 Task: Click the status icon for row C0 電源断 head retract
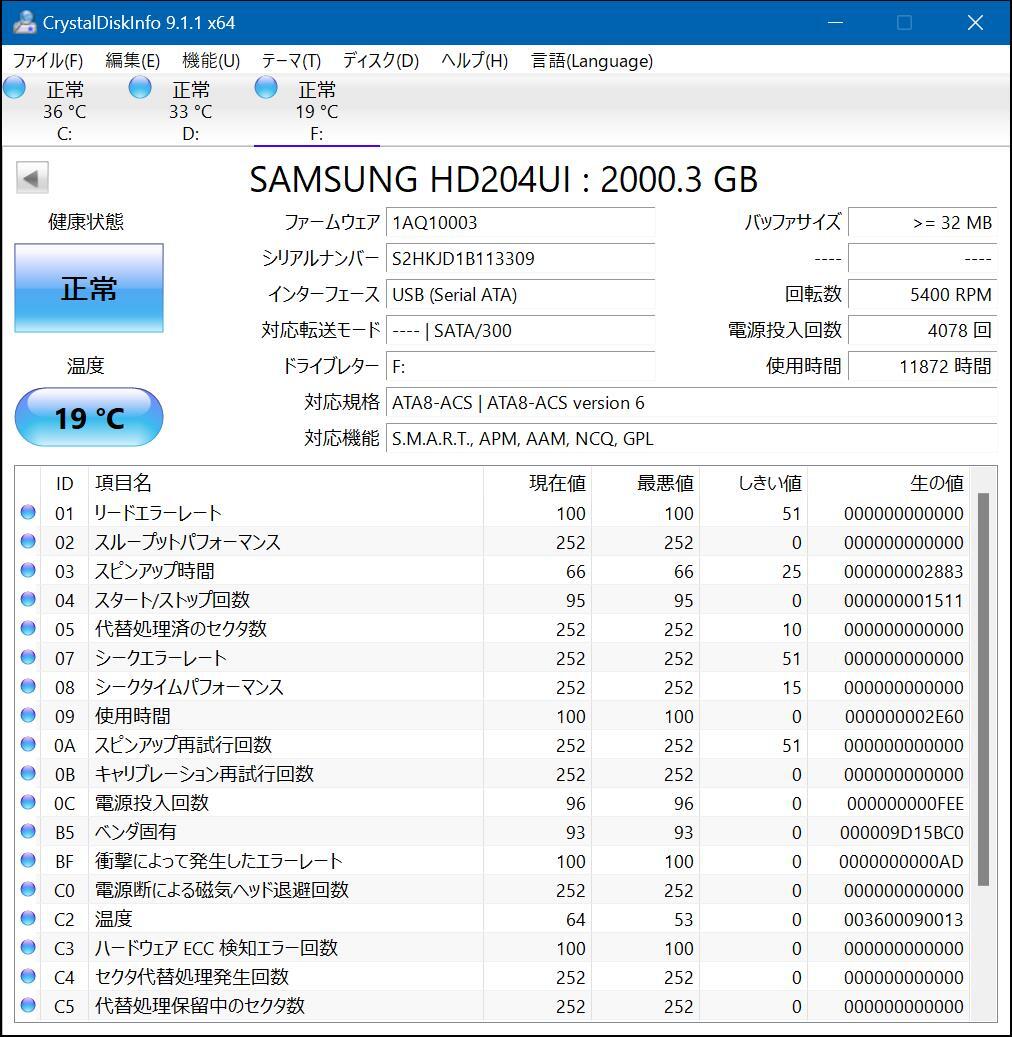pos(28,889)
